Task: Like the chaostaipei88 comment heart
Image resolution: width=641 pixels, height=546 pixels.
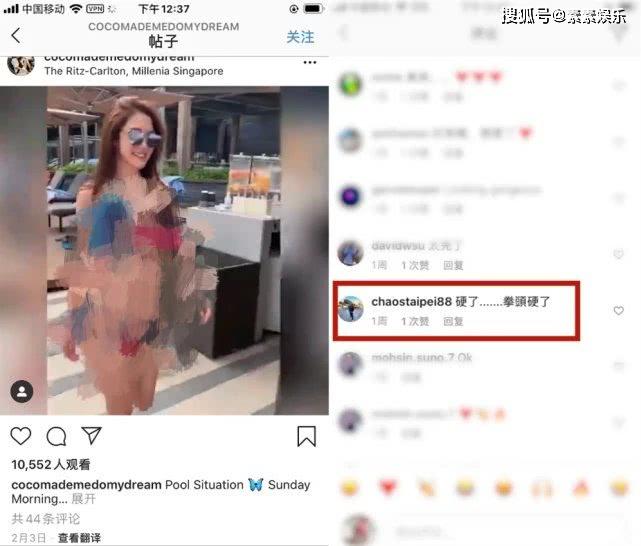Action: tap(619, 311)
